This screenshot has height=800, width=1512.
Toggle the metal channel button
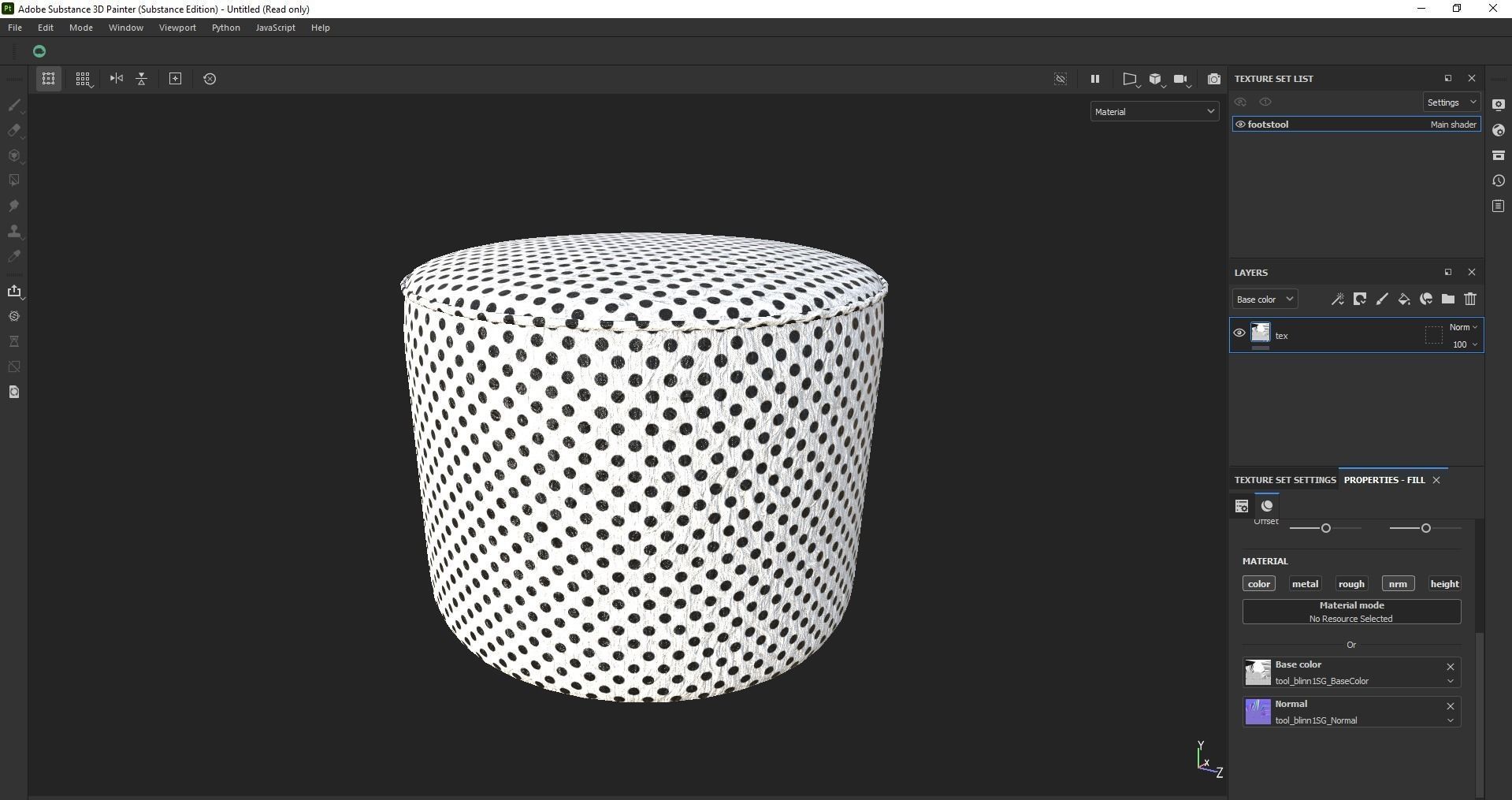(x=1305, y=584)
